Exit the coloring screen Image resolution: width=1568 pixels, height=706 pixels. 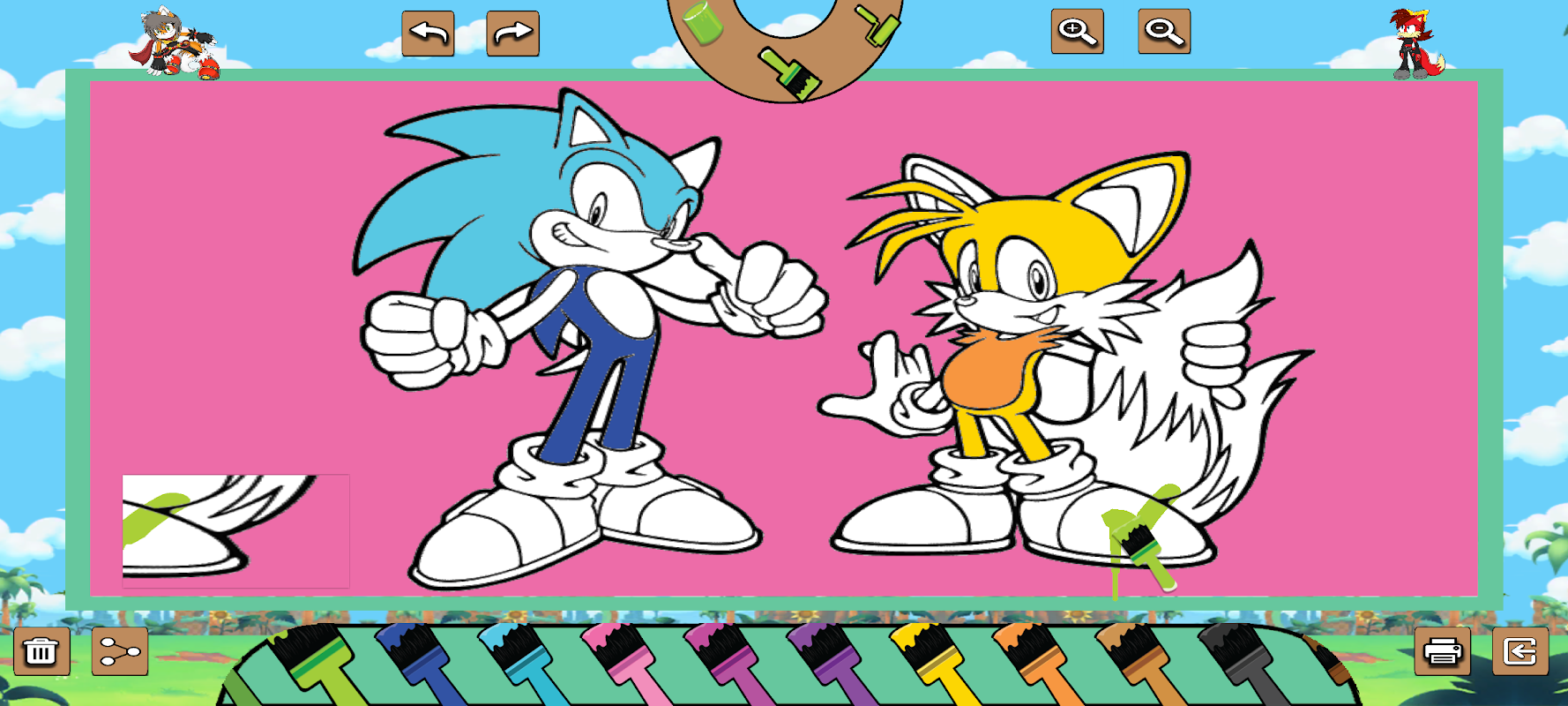[1520, 651]
